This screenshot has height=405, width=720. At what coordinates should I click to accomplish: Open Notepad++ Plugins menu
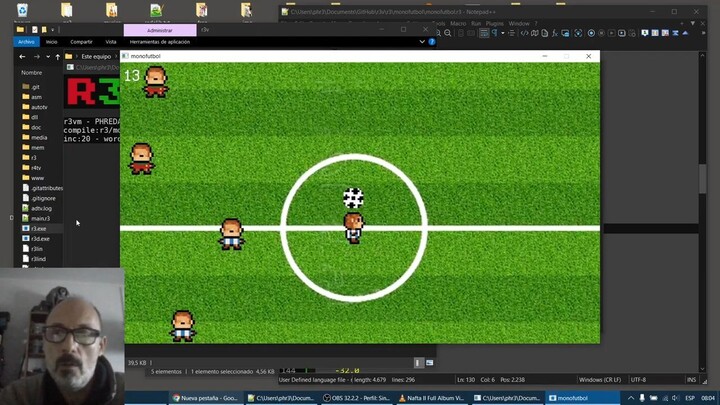coord(495,23)
